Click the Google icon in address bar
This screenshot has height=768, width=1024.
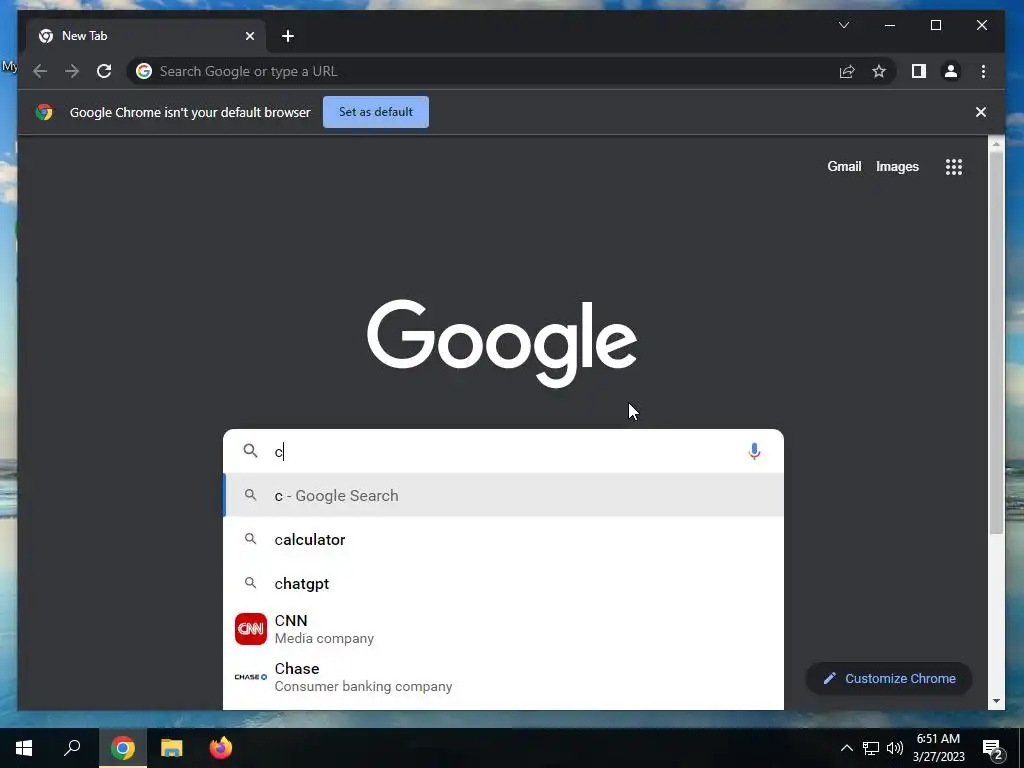144,71
